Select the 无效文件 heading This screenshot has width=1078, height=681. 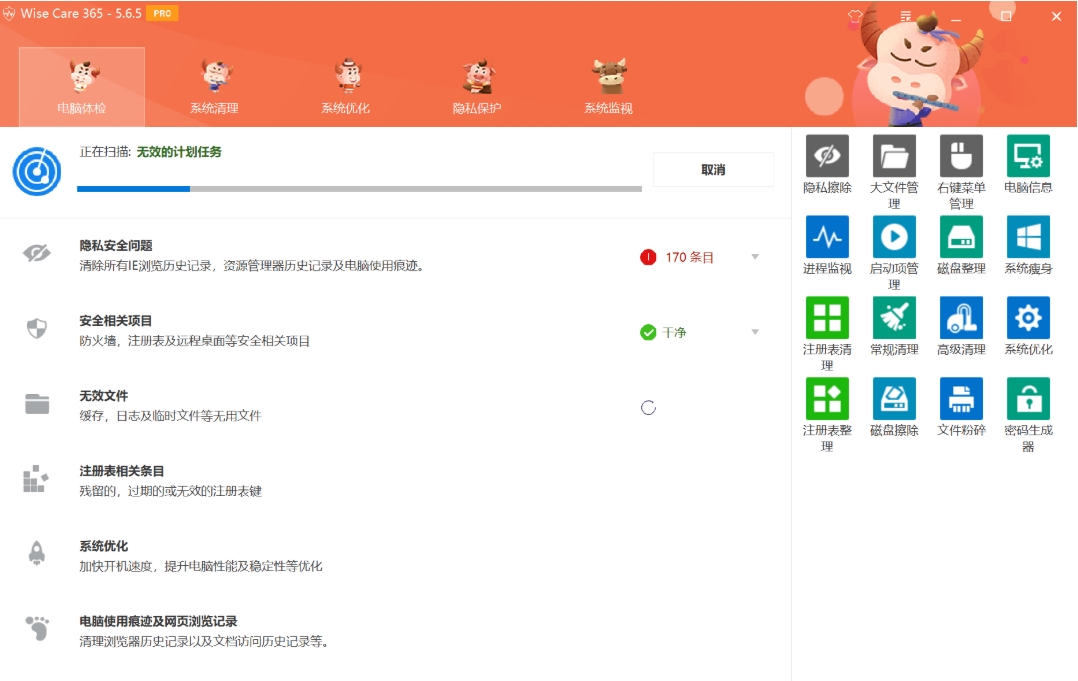104,396
